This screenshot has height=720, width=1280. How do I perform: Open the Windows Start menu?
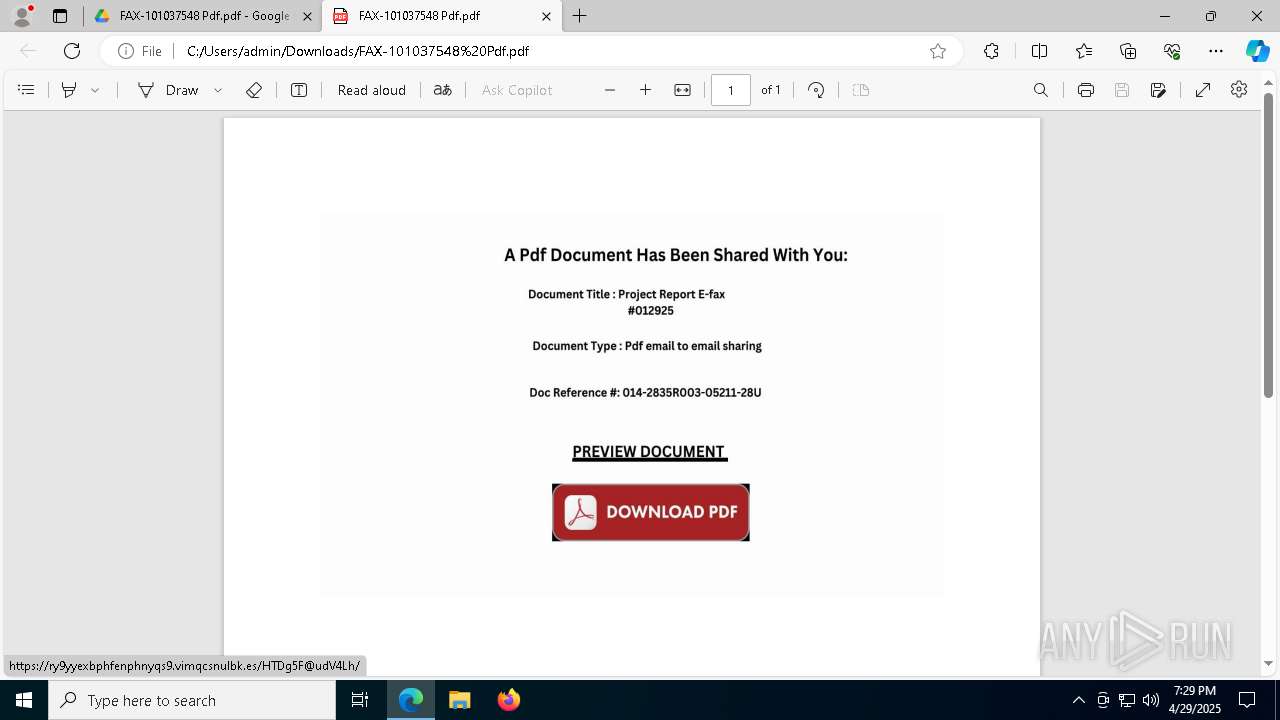(24, 700)
